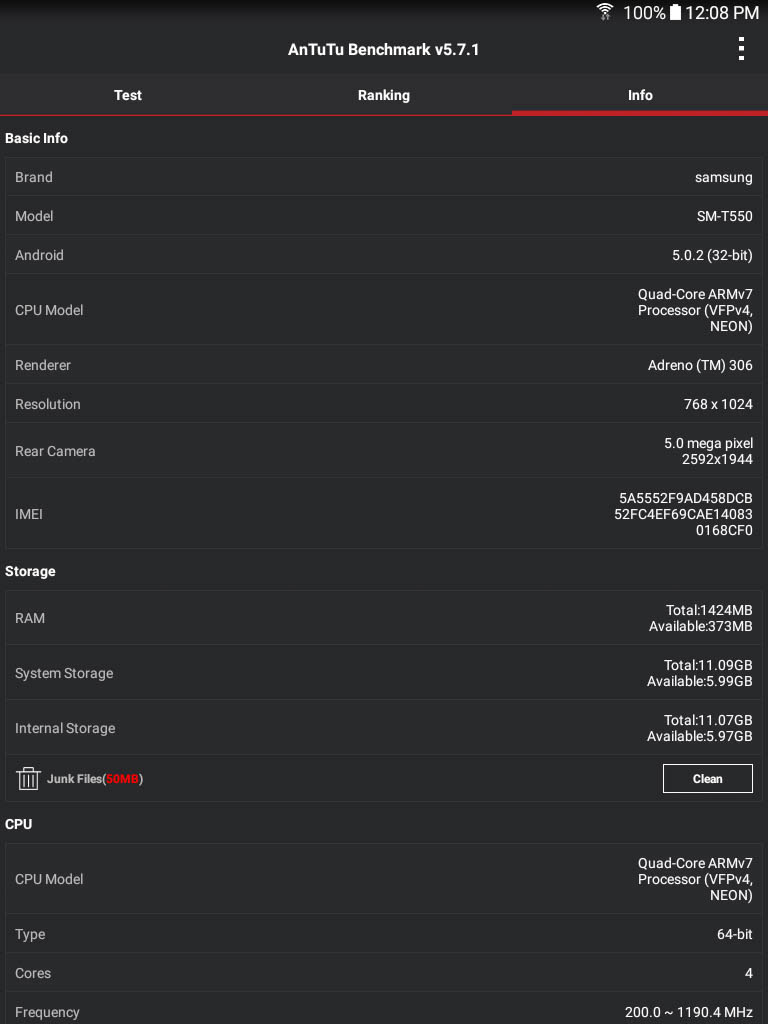768x1024 pixels.
Task: Tap the Junk Files 50MB label
Action: click(x=95, y=779)
